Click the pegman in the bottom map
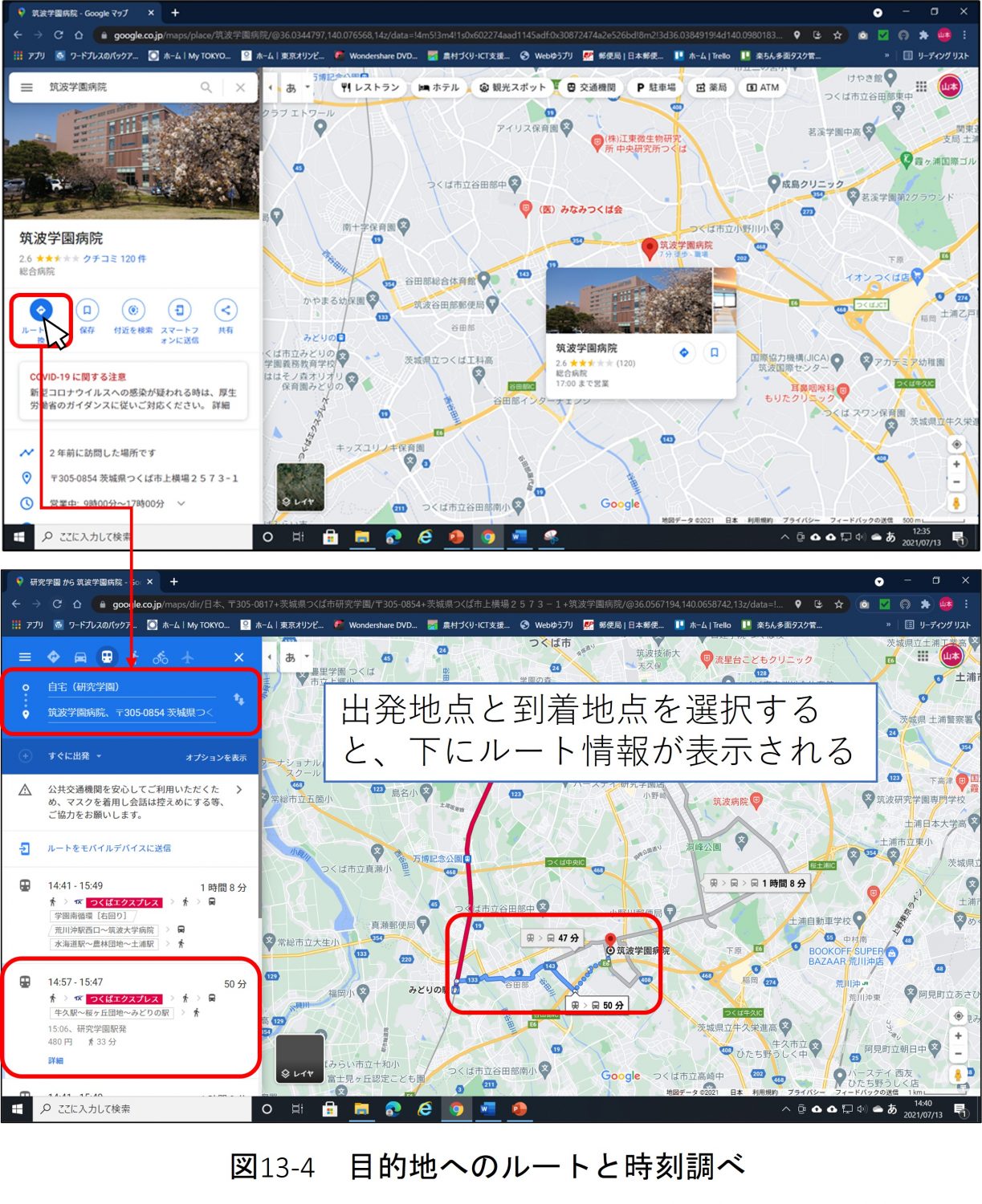Viewport: 982px width, 1204px height. [x=958, y=1075]
